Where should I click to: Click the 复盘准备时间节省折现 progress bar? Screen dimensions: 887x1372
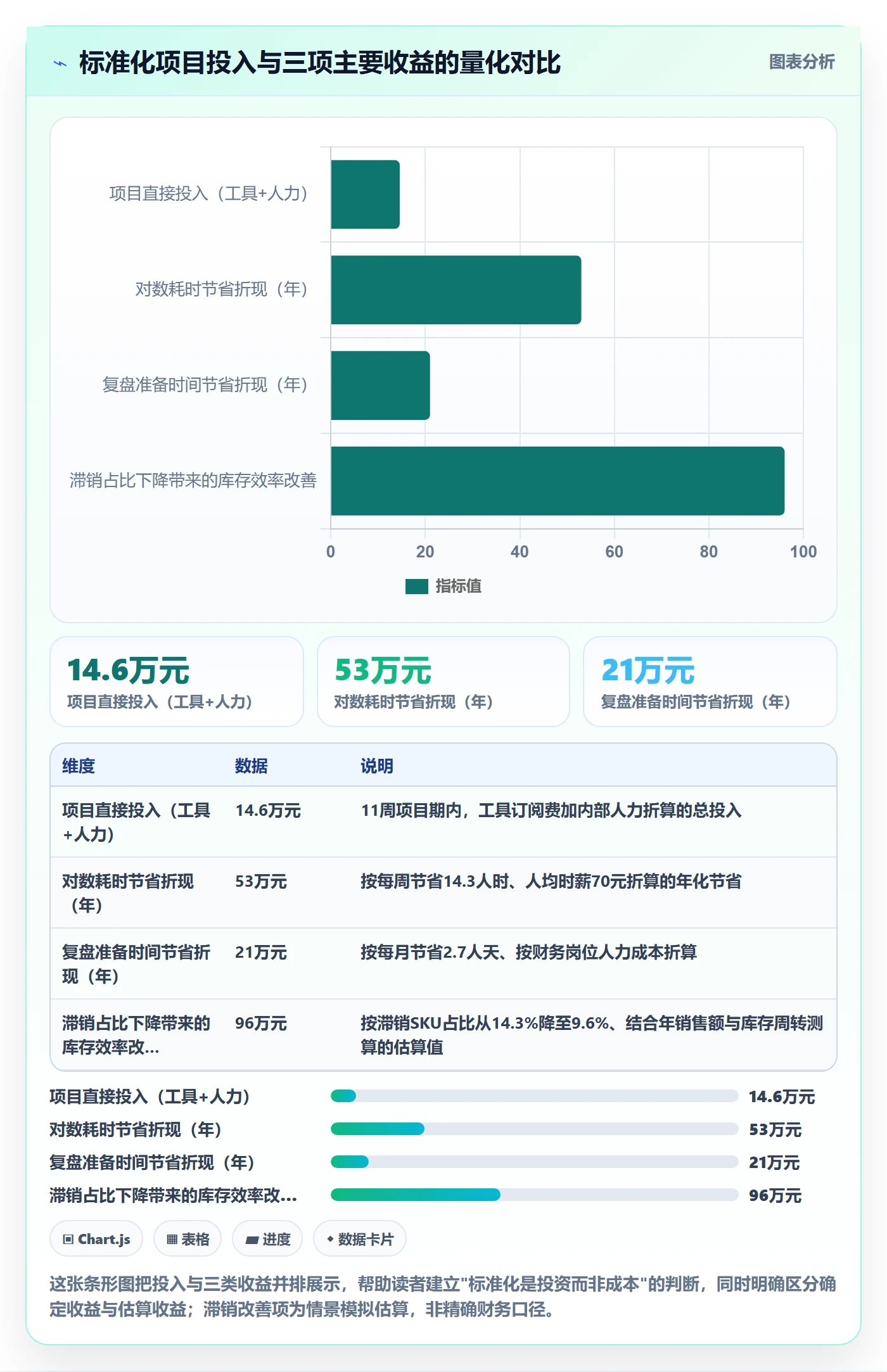[535, 1162]
